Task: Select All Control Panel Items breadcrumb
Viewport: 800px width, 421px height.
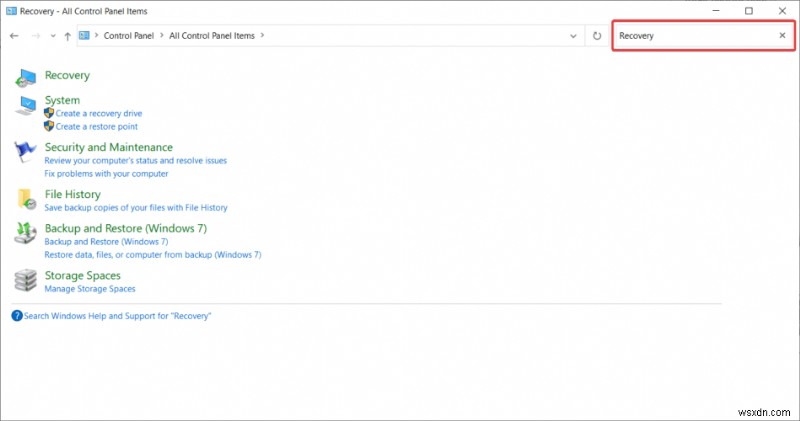Action: point(212,35)
